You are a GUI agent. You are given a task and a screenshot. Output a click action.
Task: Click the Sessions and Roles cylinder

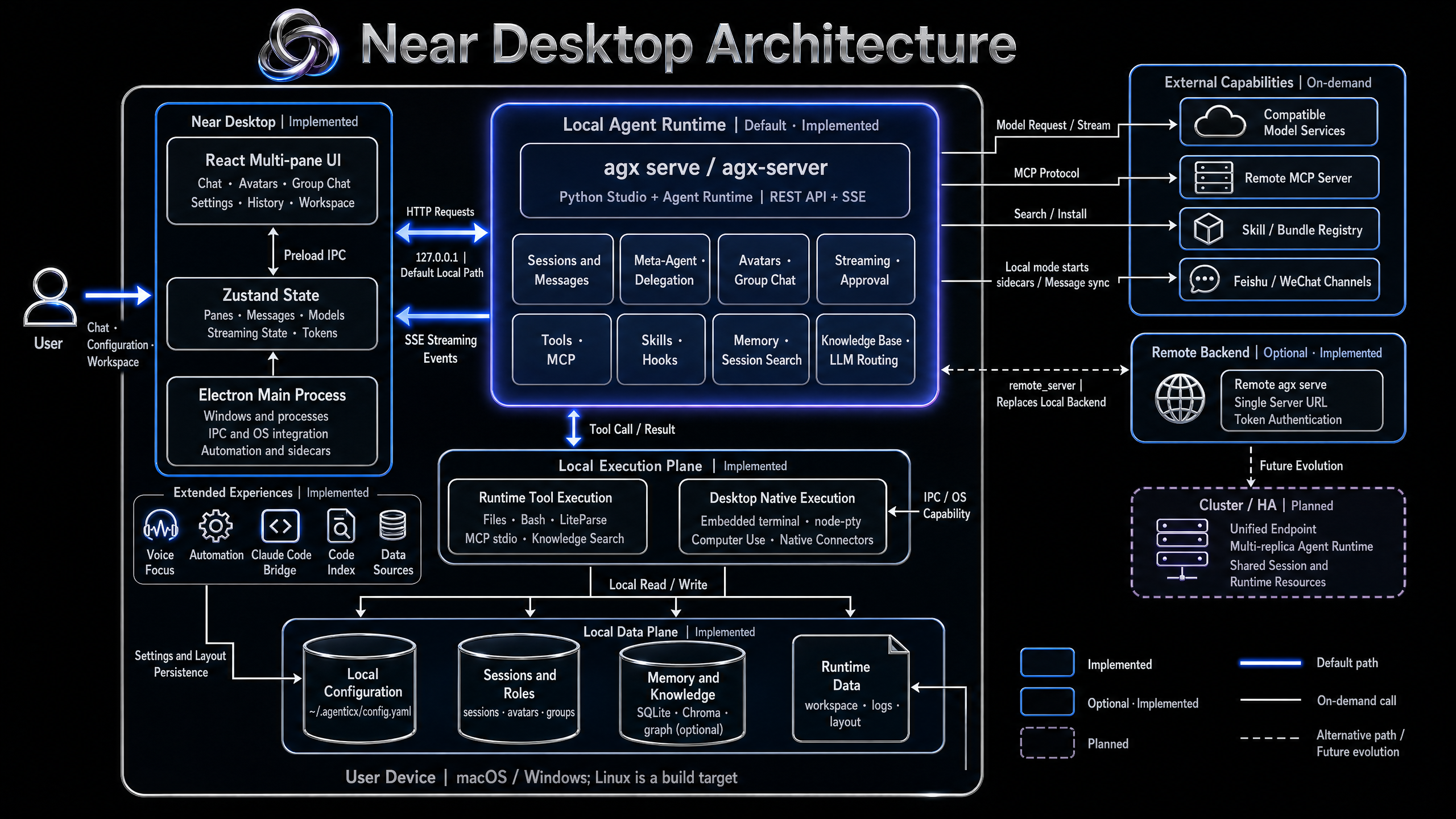coord(519,689)
